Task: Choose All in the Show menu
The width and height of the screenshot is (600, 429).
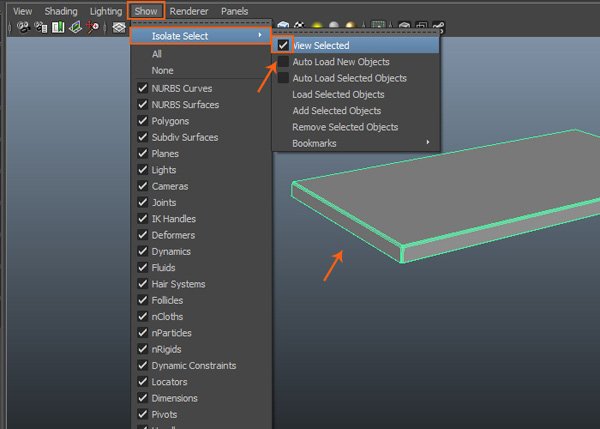Action: (x=157, y=54)
